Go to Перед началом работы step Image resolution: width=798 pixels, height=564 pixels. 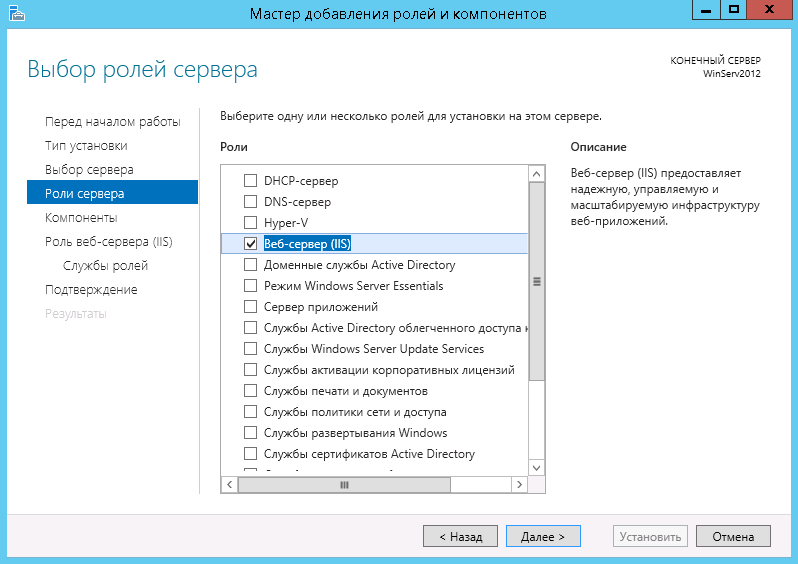click(x=112, y=121)
